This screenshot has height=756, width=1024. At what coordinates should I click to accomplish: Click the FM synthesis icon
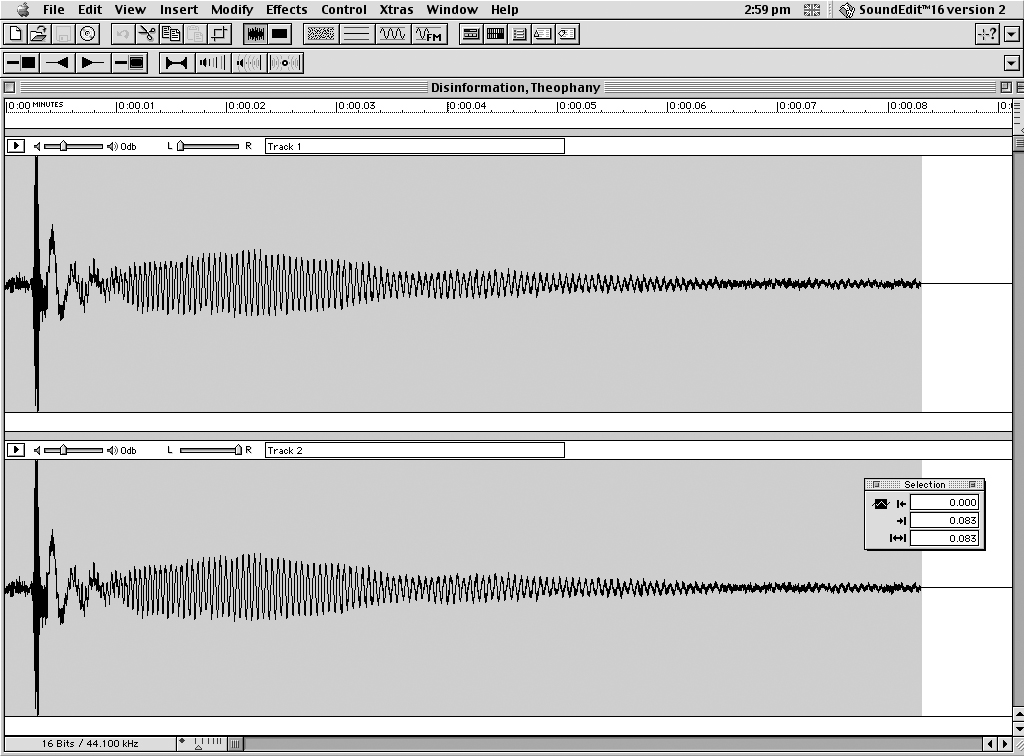(429, 34)
